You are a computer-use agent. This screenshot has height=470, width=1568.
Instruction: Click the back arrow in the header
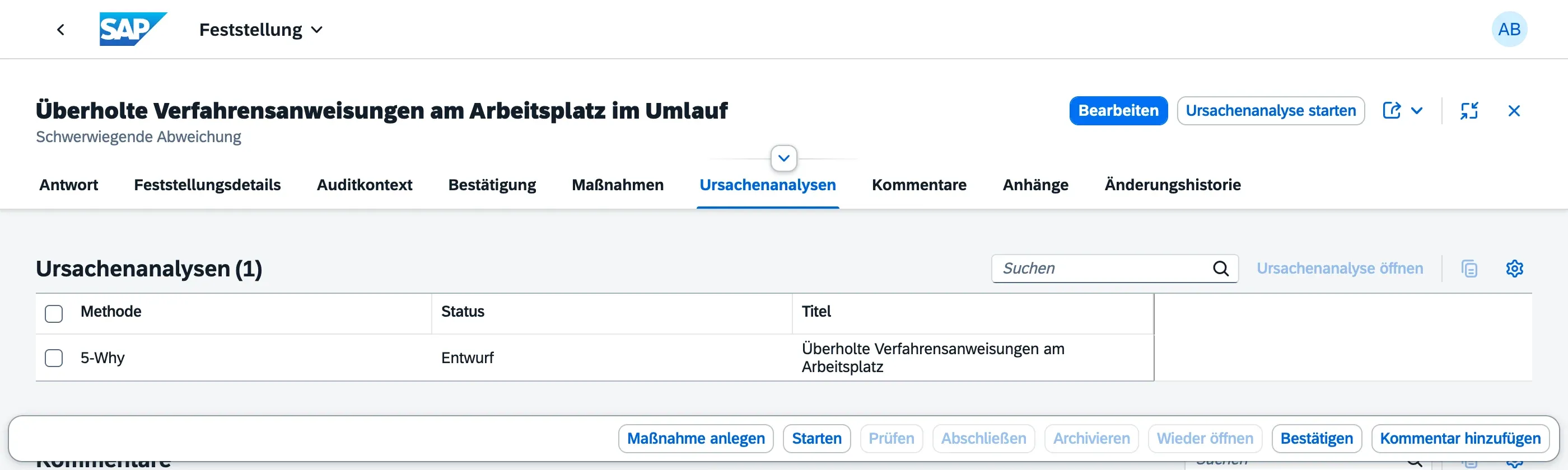[x=60, y=29]
